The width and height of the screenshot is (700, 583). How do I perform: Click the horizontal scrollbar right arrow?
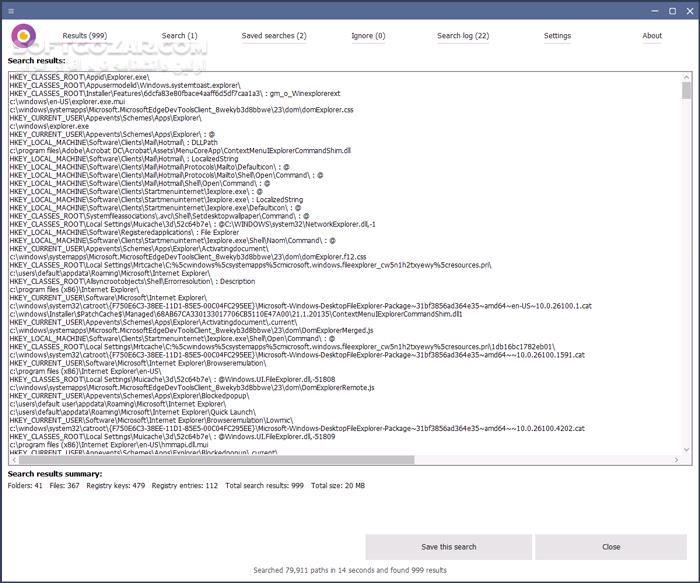tap(674, 460)
